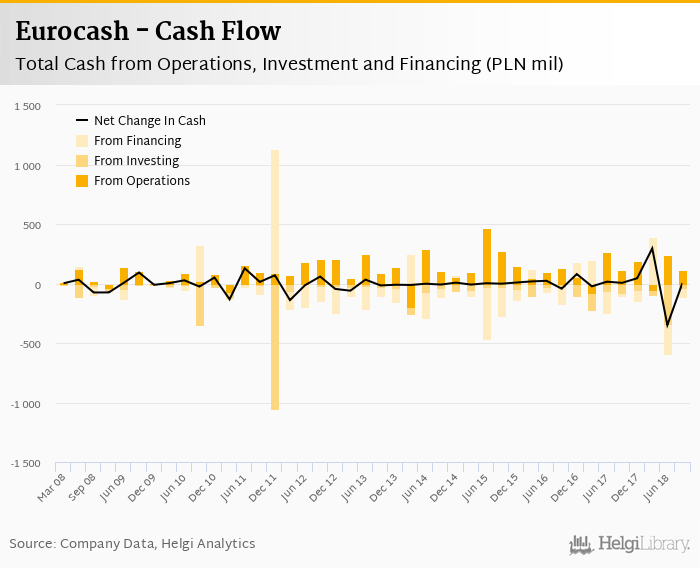This screenshot has width=700, height=568.
Task: Click the From Investing legend color swatch
Action: pyautogui.click(x=84, y=161)
